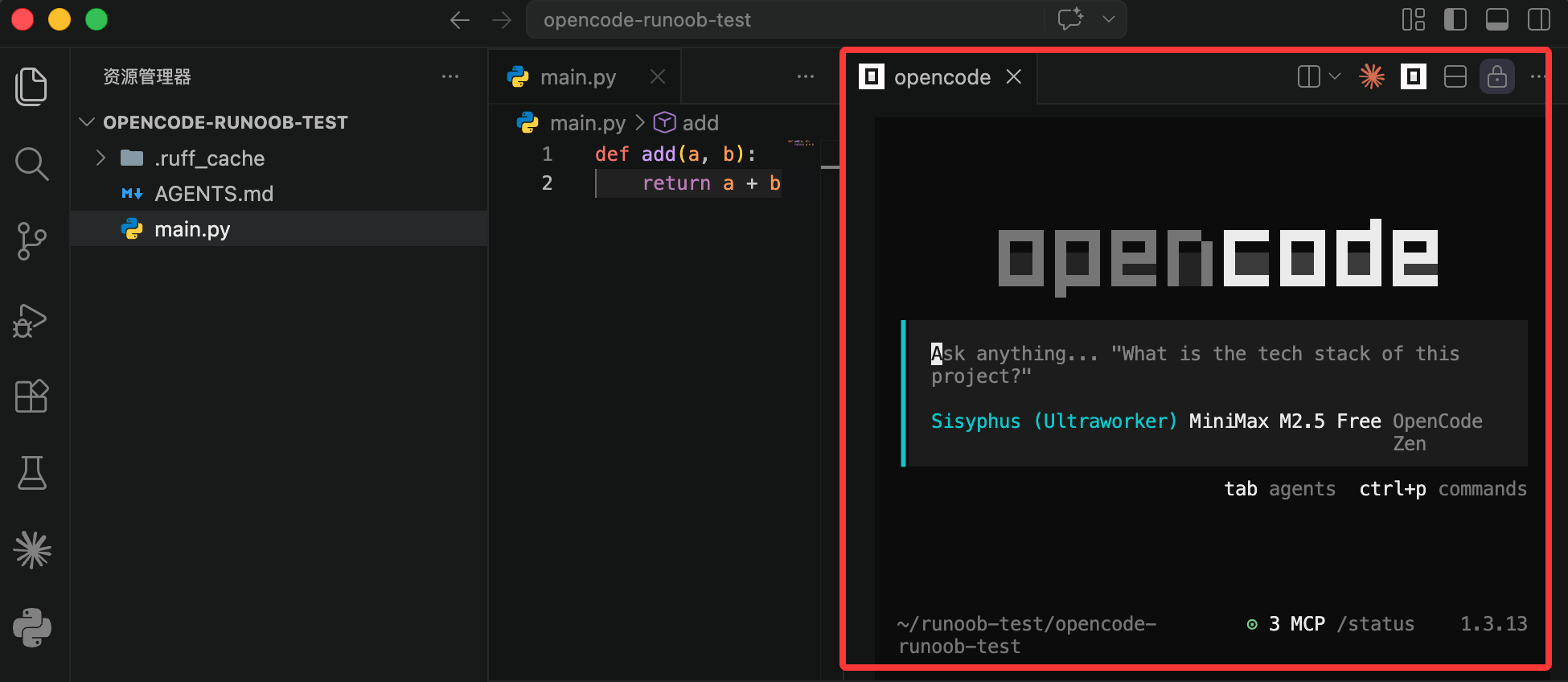
Task: Open more actions for the main.py editor group
Action: [806, 76]
